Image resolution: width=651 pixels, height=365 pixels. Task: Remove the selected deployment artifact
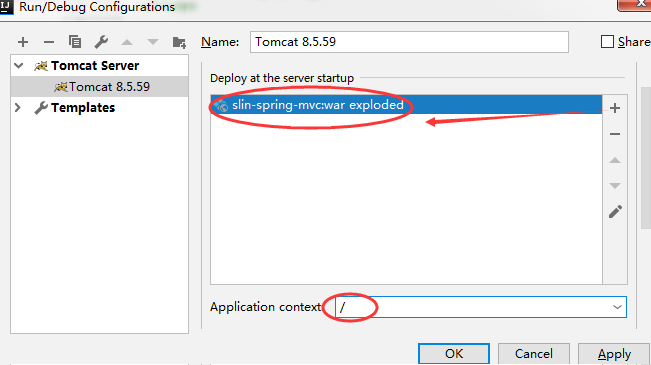(615, 134)
